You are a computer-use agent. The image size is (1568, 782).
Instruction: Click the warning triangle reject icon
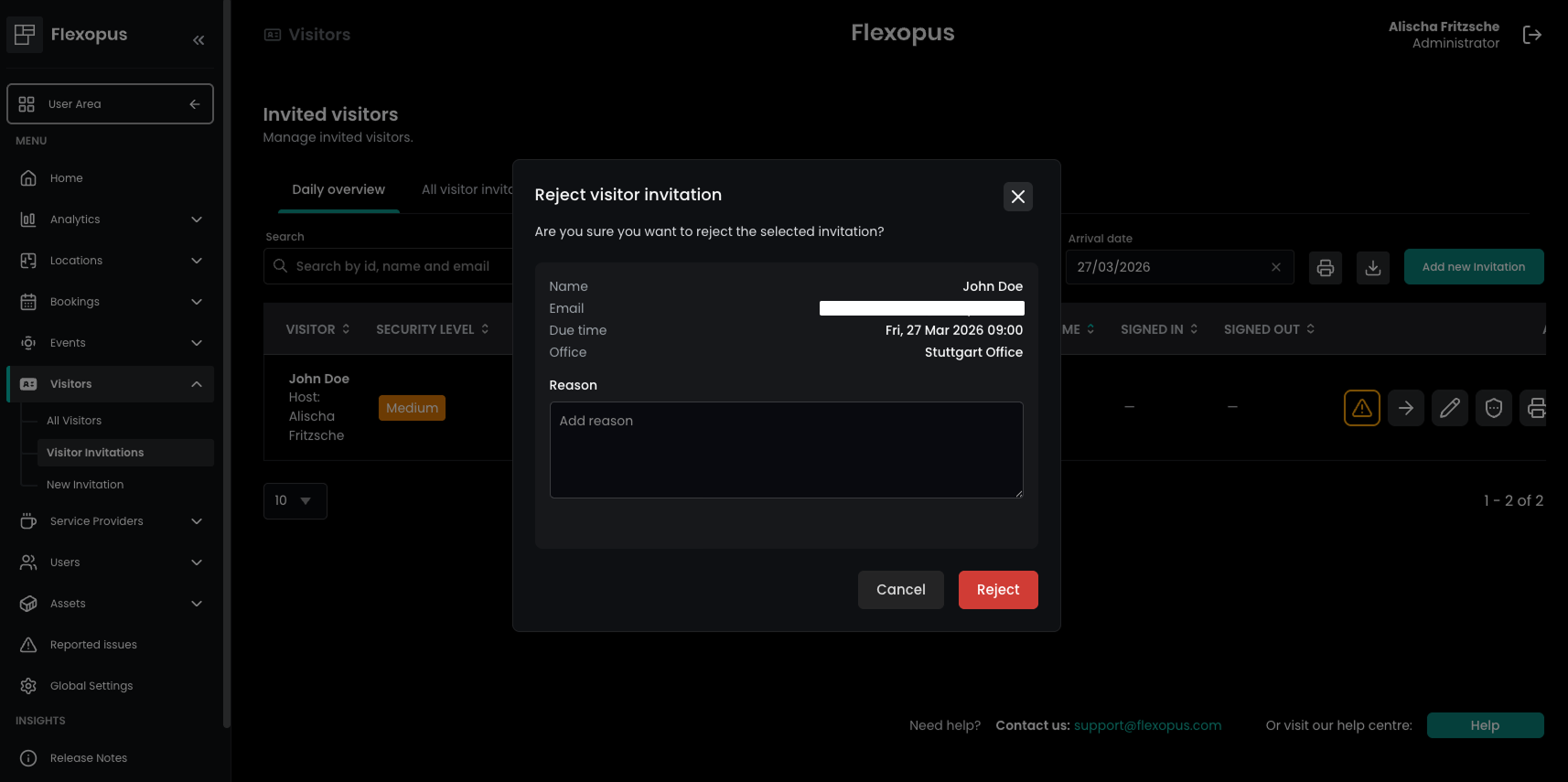click(x=1361, y=408)
